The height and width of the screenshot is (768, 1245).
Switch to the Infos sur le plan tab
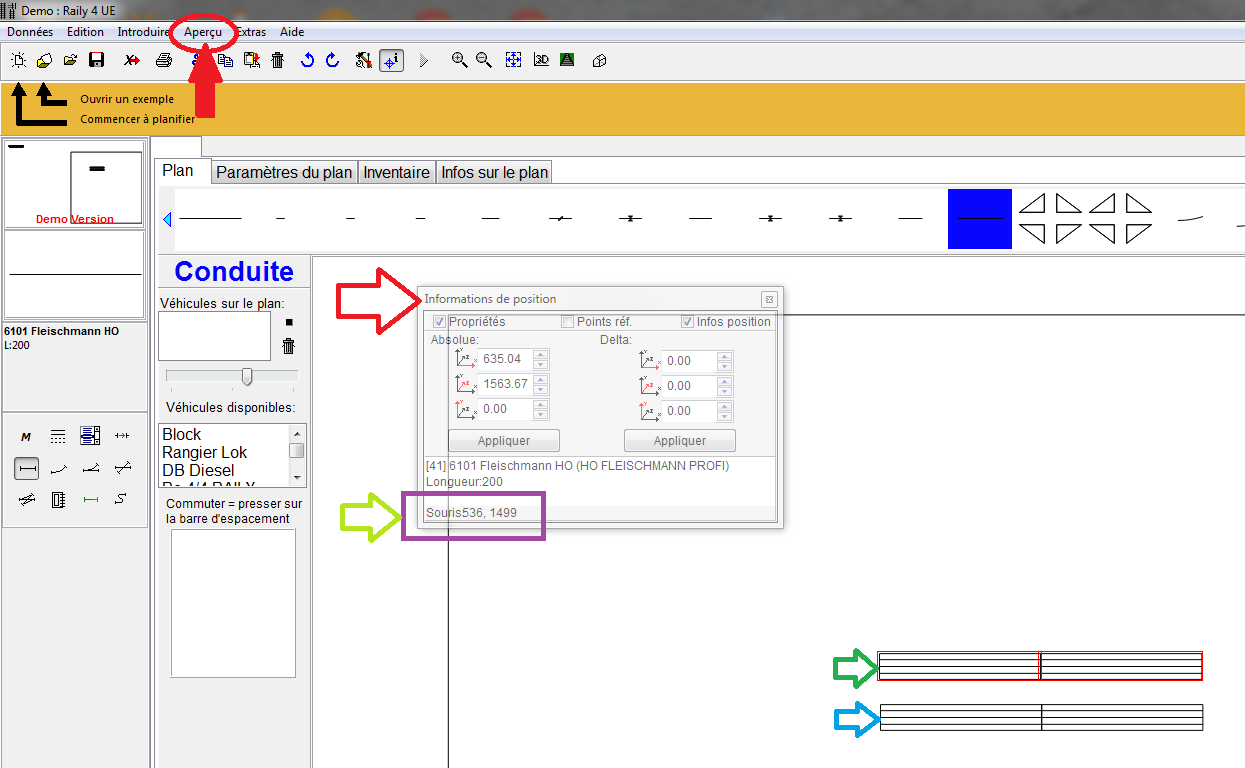494,172
